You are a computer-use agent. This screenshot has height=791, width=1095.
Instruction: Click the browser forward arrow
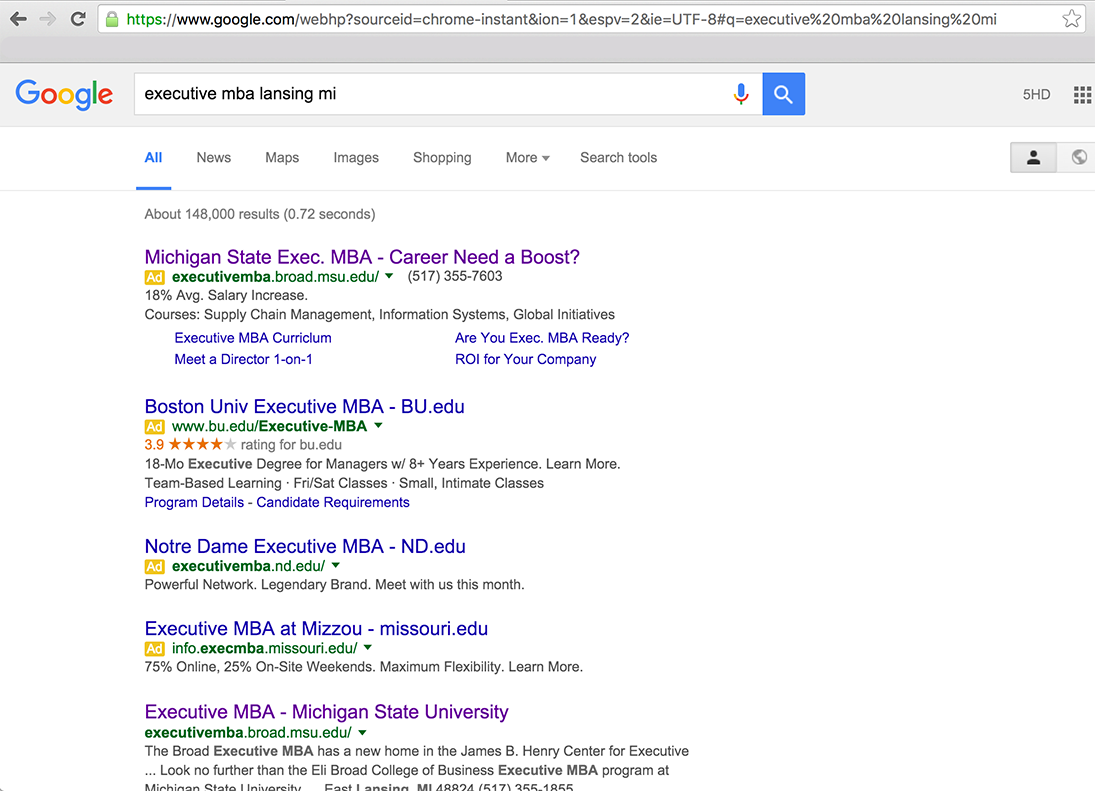[47, 19]
